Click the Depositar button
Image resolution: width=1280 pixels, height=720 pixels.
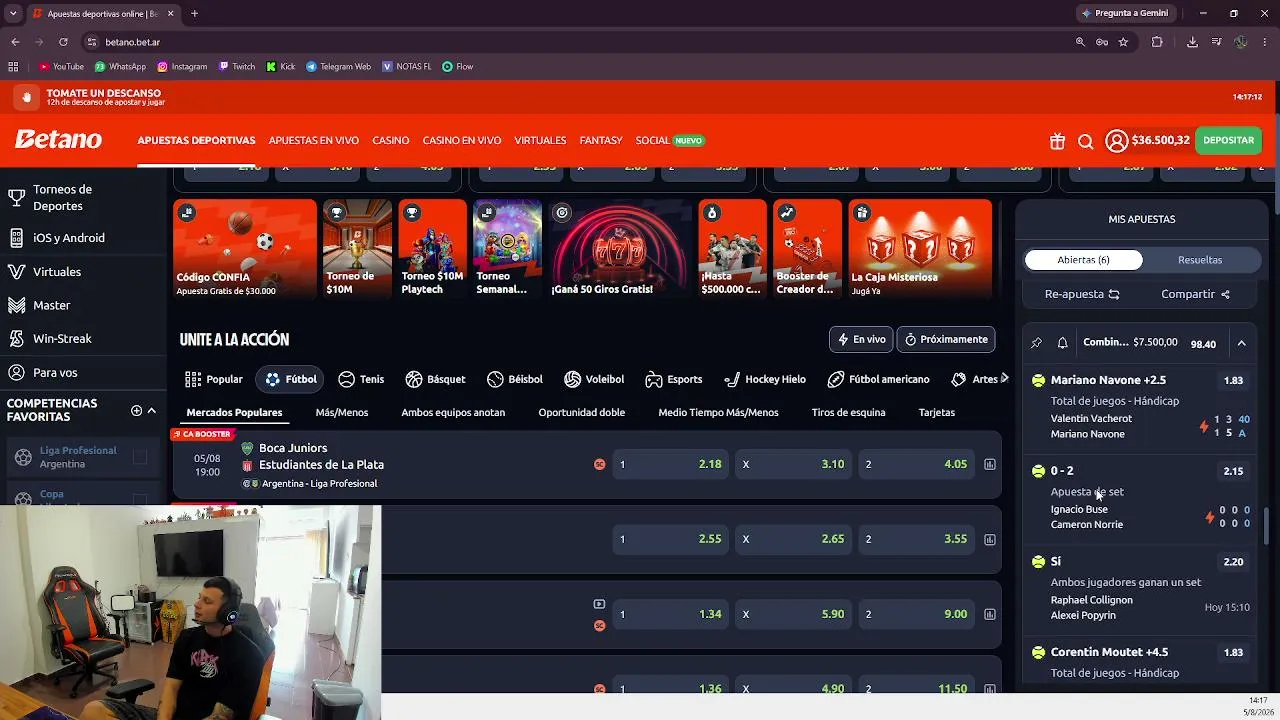(1228, 141)
